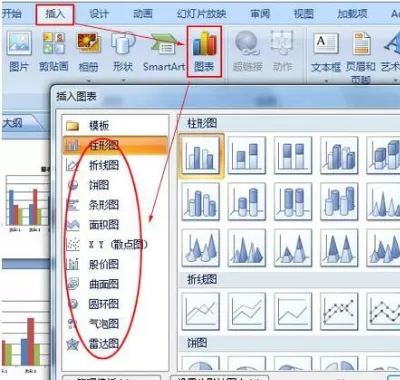Choose 雷达图 chart category
Viewport: 400px width, 380px height.
[115, 343]
